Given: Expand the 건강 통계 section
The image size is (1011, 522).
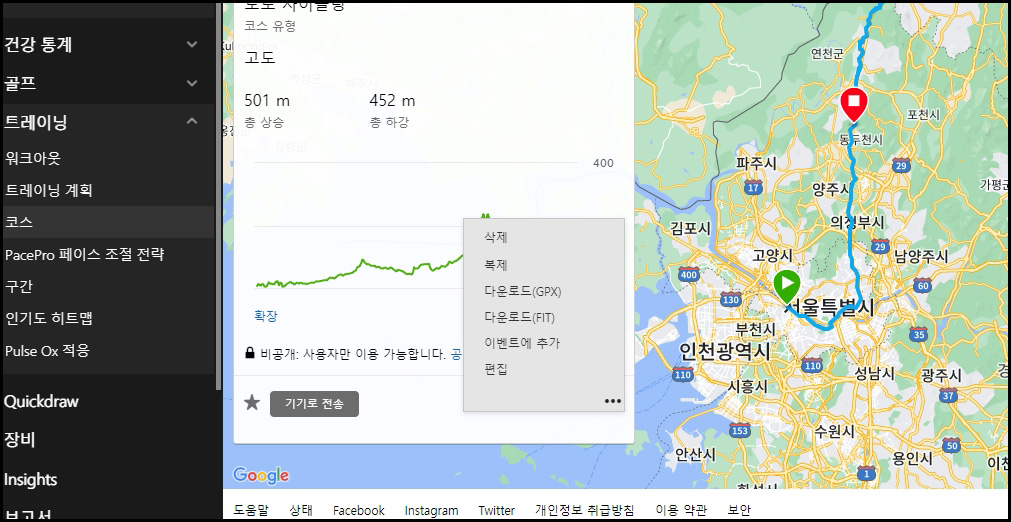Looking at the screenshot, I should [x=108, y=44].
